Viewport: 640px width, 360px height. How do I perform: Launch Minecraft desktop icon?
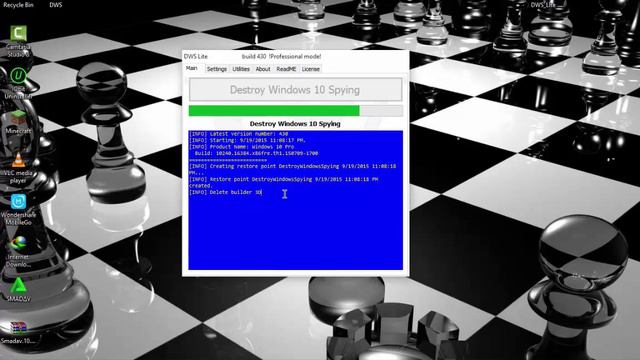tap(18, 122)
